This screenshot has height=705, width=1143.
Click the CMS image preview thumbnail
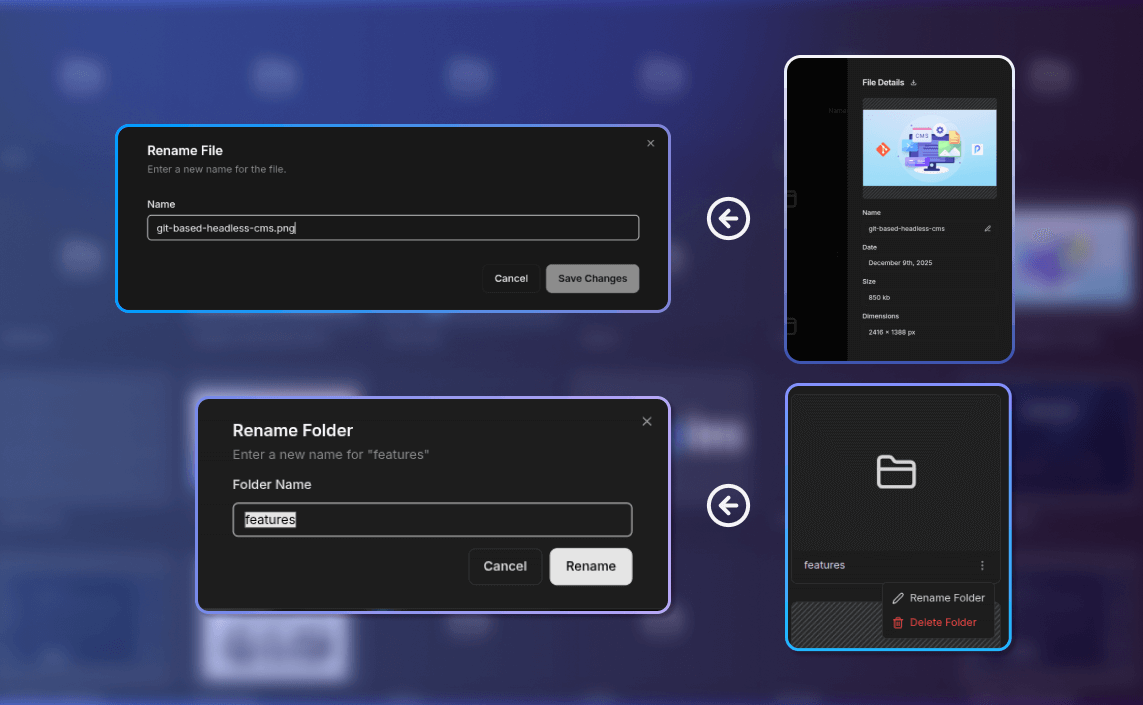click(929, 146)
